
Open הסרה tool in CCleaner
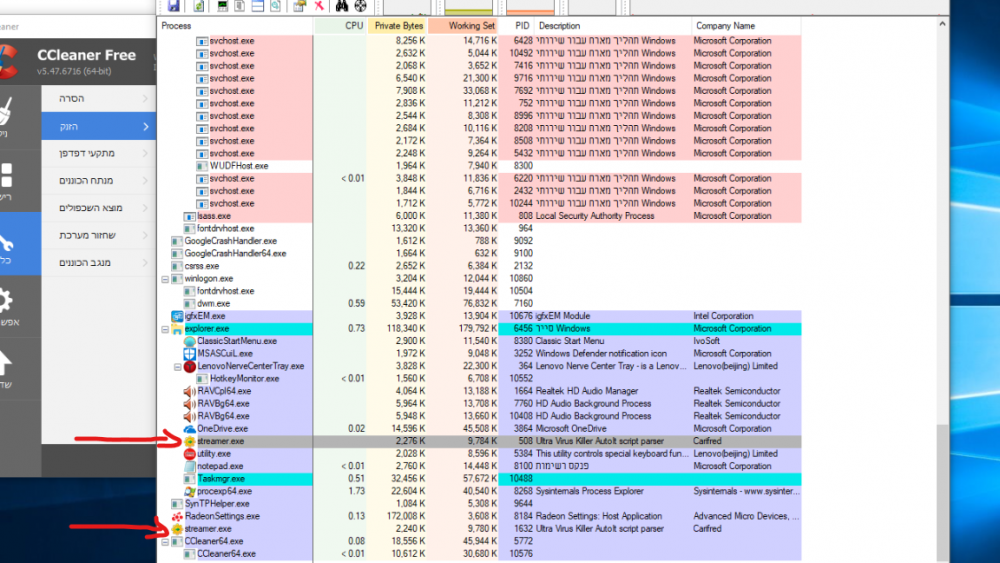[x=99, y=99]
